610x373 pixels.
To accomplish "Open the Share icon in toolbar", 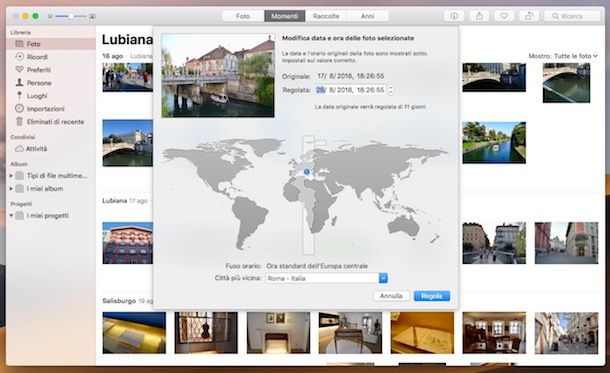I will click(479, 16).
